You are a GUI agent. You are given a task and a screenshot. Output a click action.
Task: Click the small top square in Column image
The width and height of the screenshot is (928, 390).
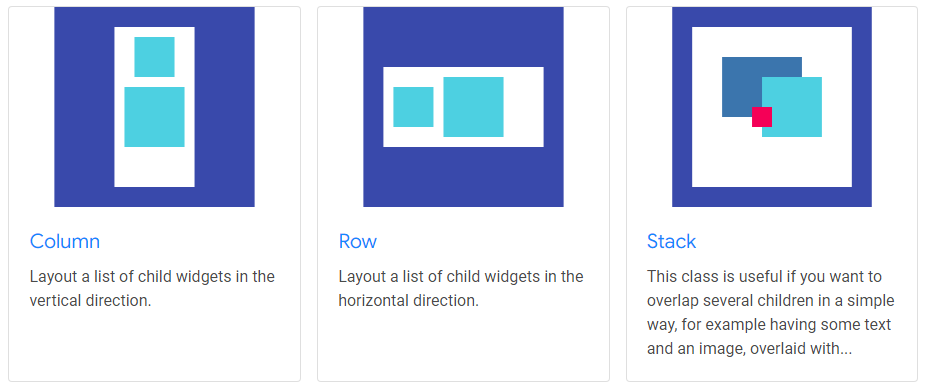coord(154,57)
